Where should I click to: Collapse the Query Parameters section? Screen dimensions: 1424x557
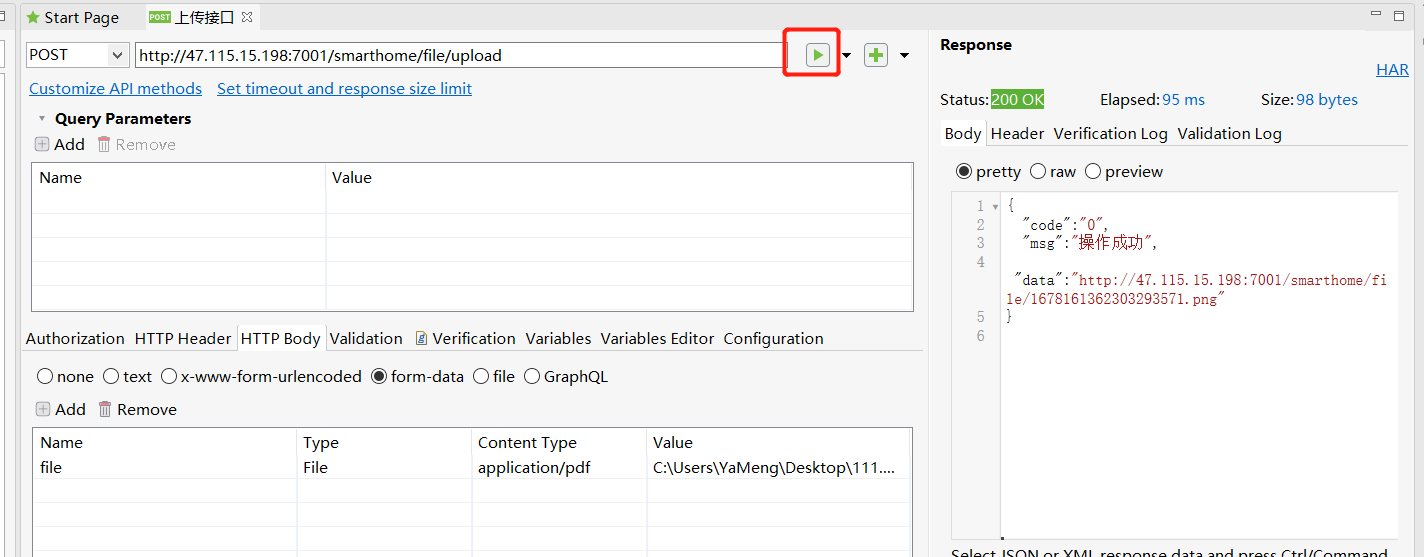(42, 119)
